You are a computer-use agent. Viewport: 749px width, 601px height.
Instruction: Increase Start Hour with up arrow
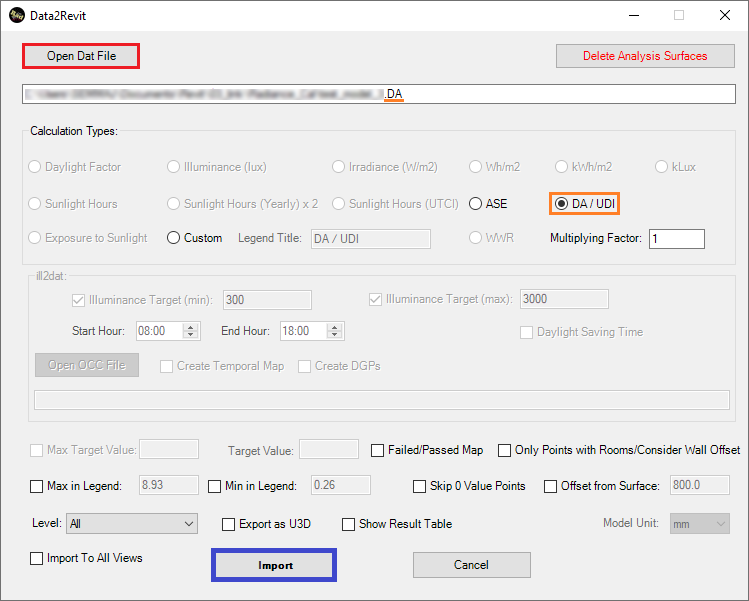pos(191,327)
